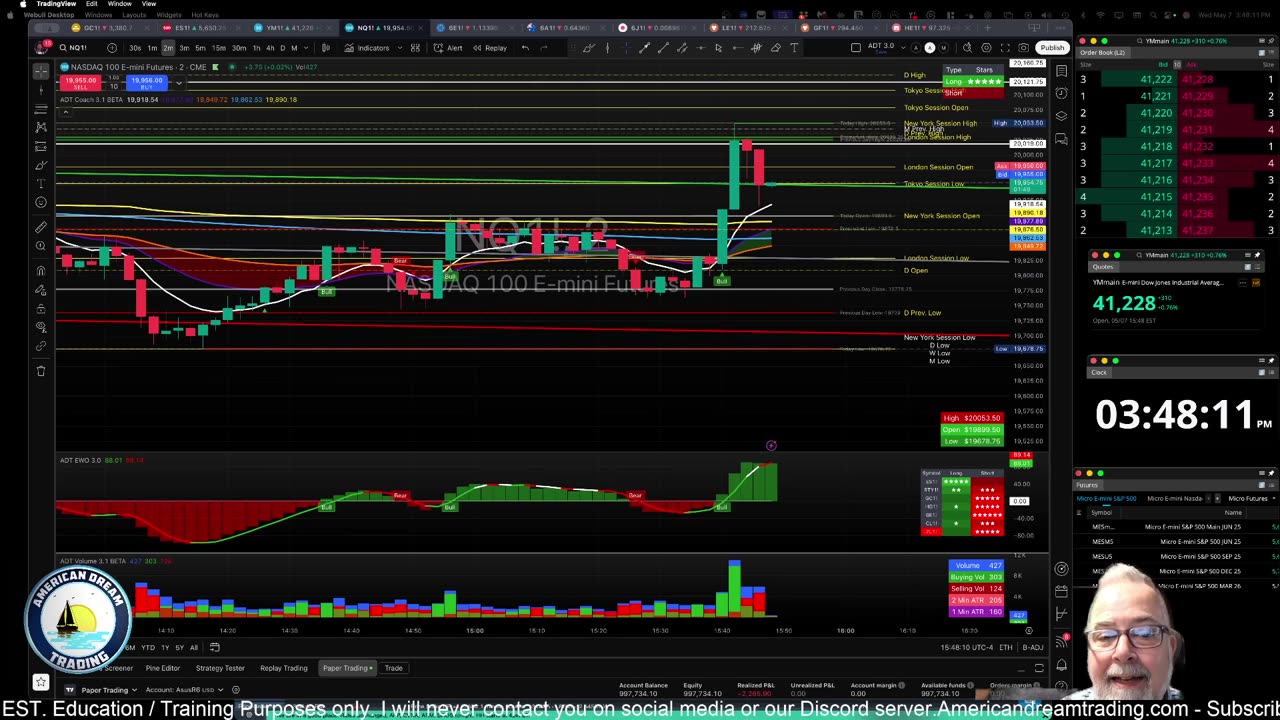The width and height of the screenshot is (1280, 720).
Task: Select the 4h timeframe
Action: point(270,48)
